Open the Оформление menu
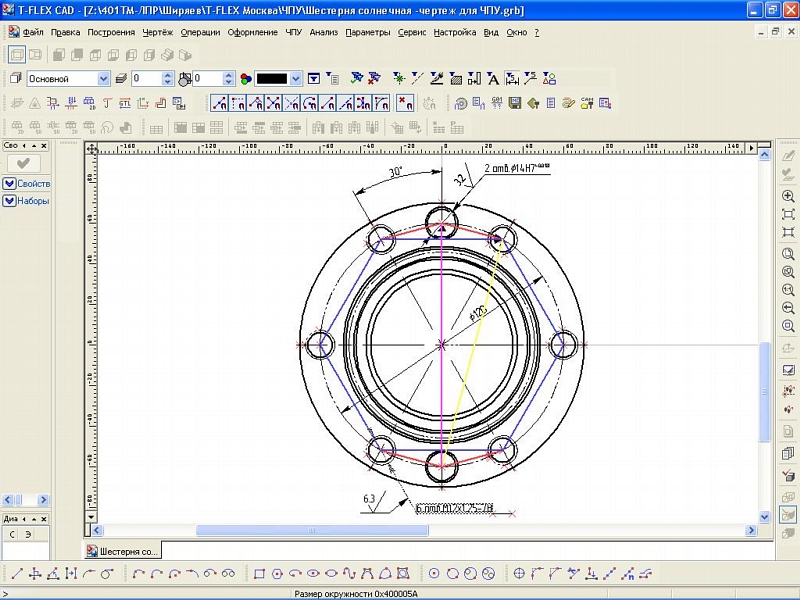This screenshot has width=800, height=600. pyautogui.click(x=253, y=32)
